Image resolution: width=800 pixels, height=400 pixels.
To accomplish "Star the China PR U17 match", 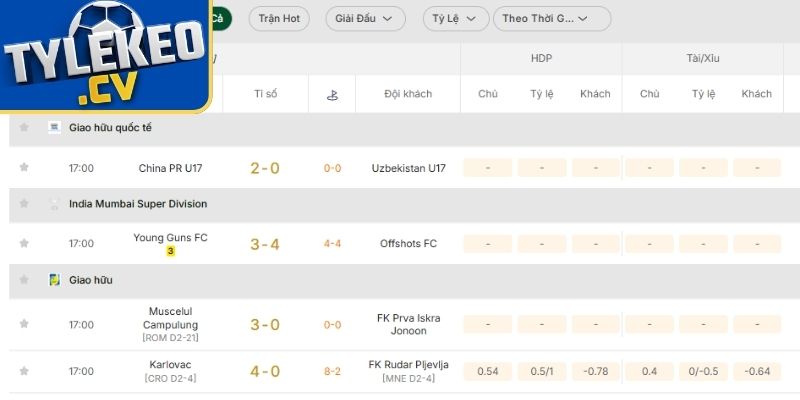I will point(24,168).
